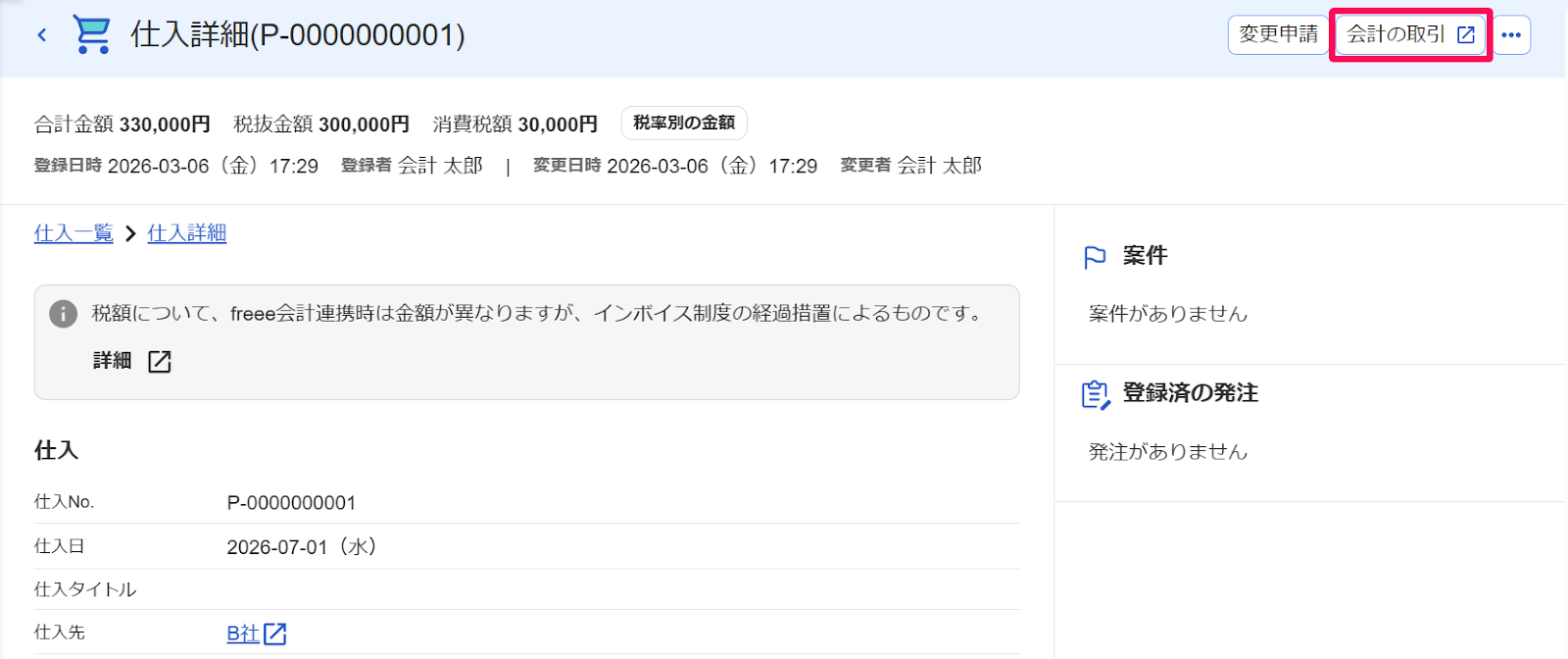Open the B社 supplier link
The height and width of the screenshot is (659, 1568).
click(x=243, y=634)
